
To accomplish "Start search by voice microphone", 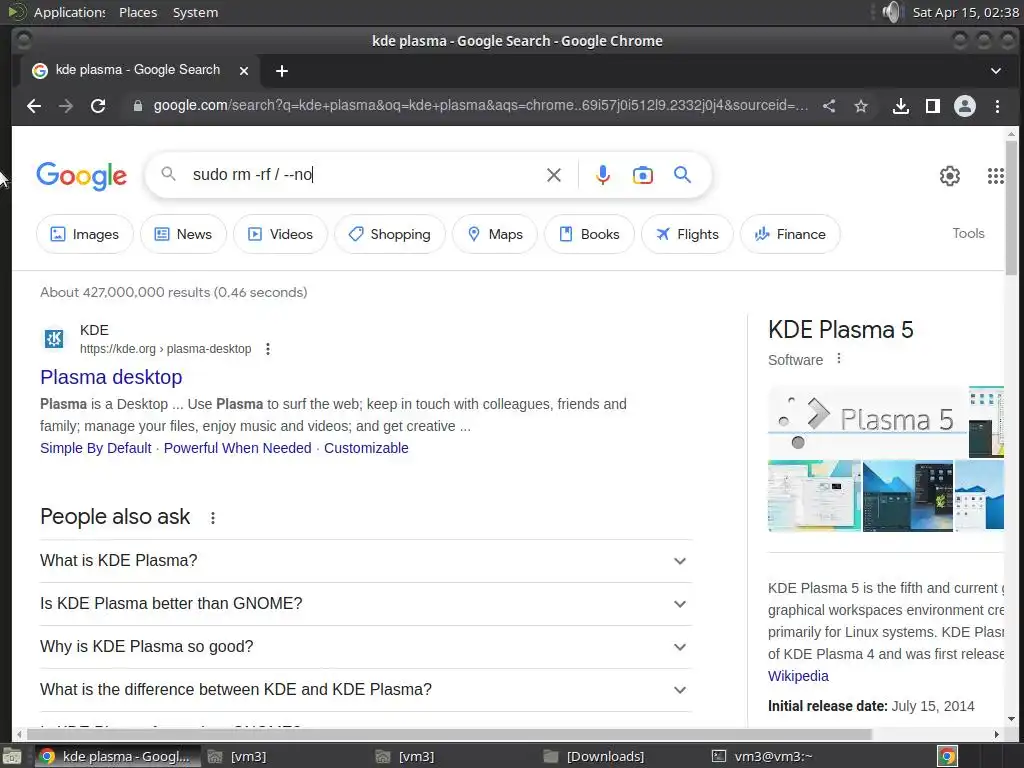I will tap(603, 174).
